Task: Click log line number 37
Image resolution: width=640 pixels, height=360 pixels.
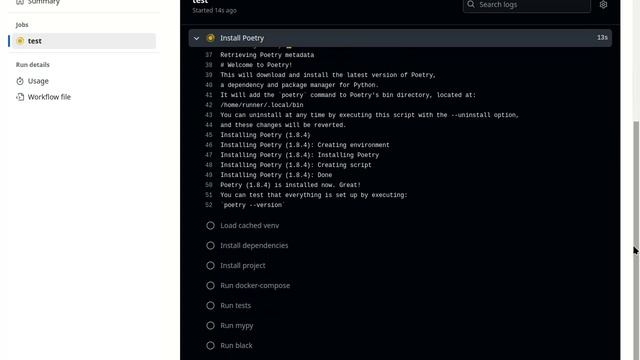Action: tap(209, 55)
